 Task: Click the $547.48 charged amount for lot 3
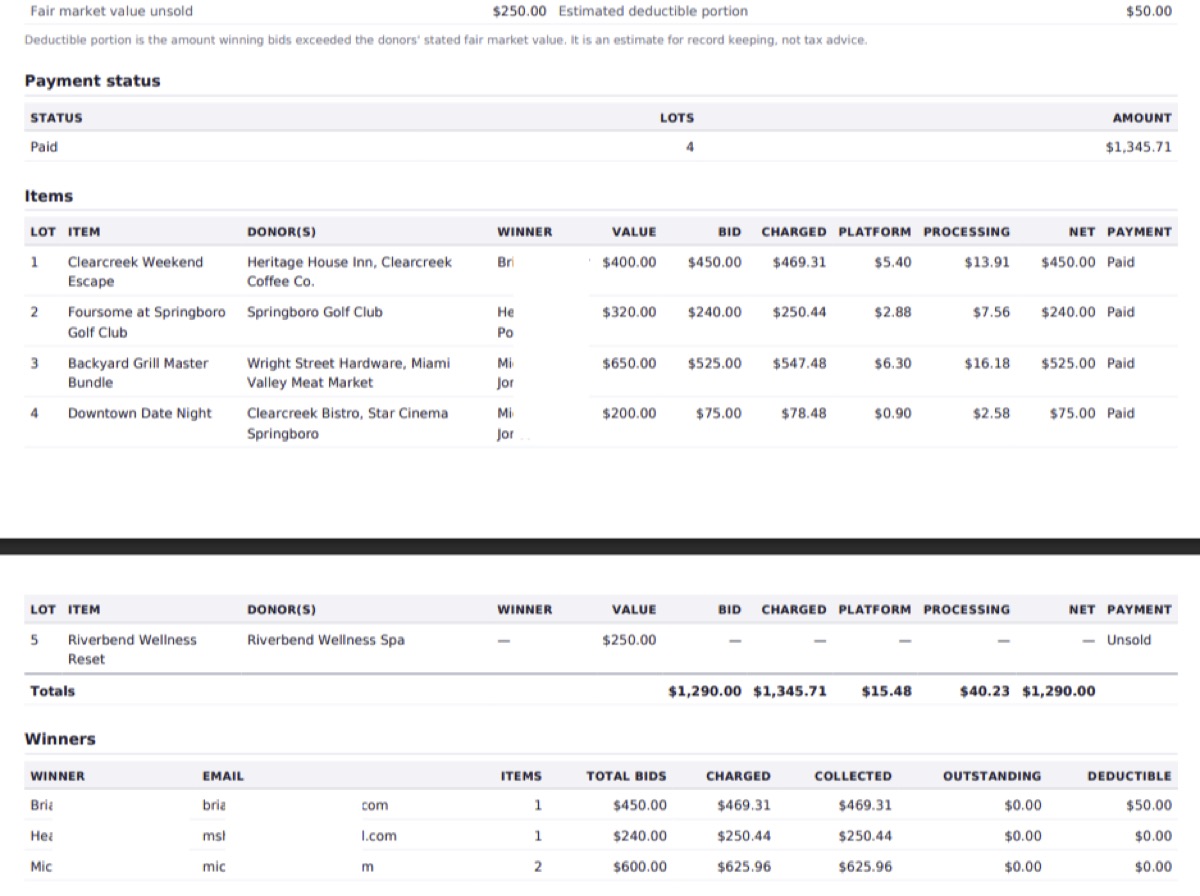pos(799,363)
